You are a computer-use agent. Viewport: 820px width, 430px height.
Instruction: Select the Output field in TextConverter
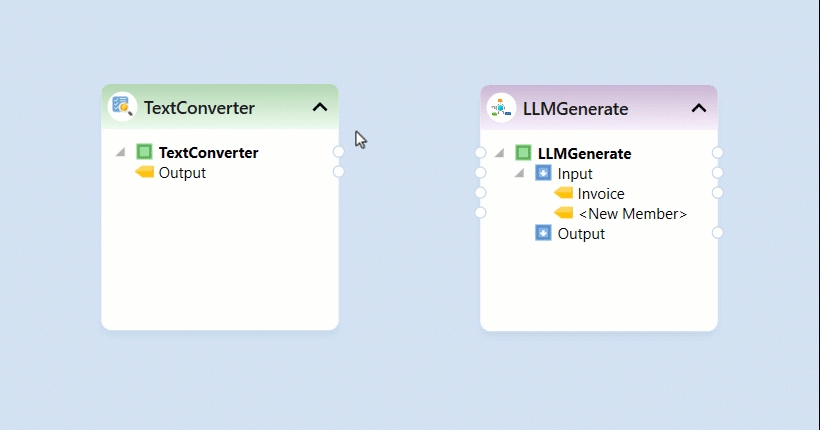click(182, 173)
